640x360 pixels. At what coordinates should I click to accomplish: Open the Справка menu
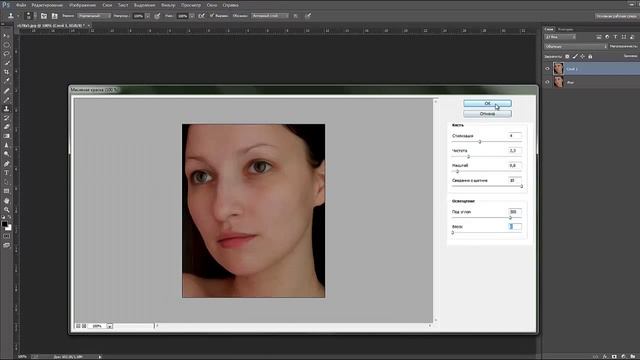[x=231, y=5]
